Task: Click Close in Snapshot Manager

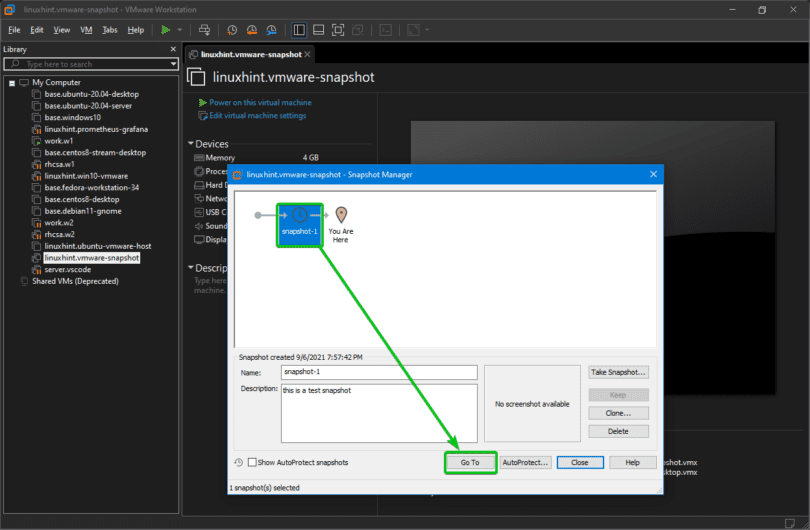Action: 580,462
